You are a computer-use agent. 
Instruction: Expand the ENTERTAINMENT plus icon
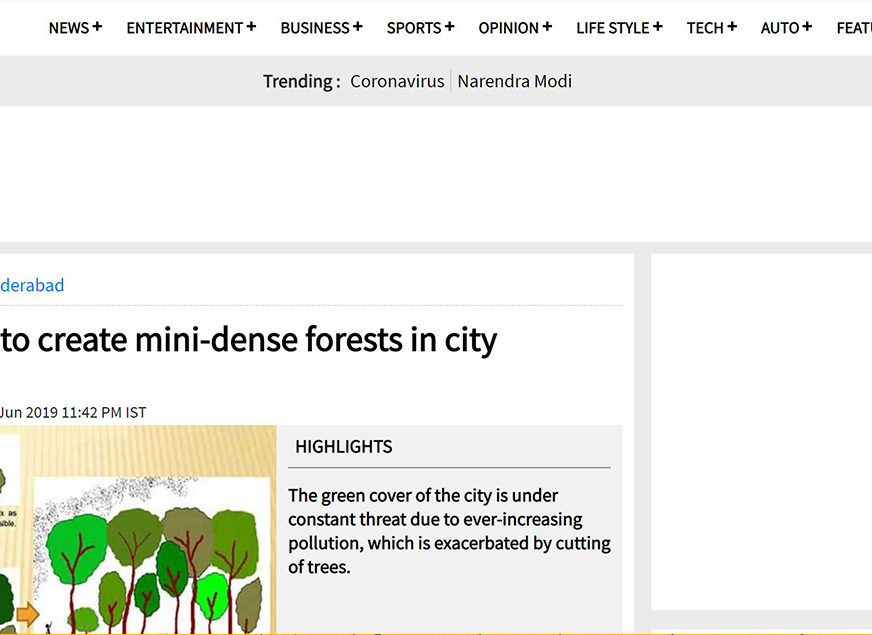point(251,27)
